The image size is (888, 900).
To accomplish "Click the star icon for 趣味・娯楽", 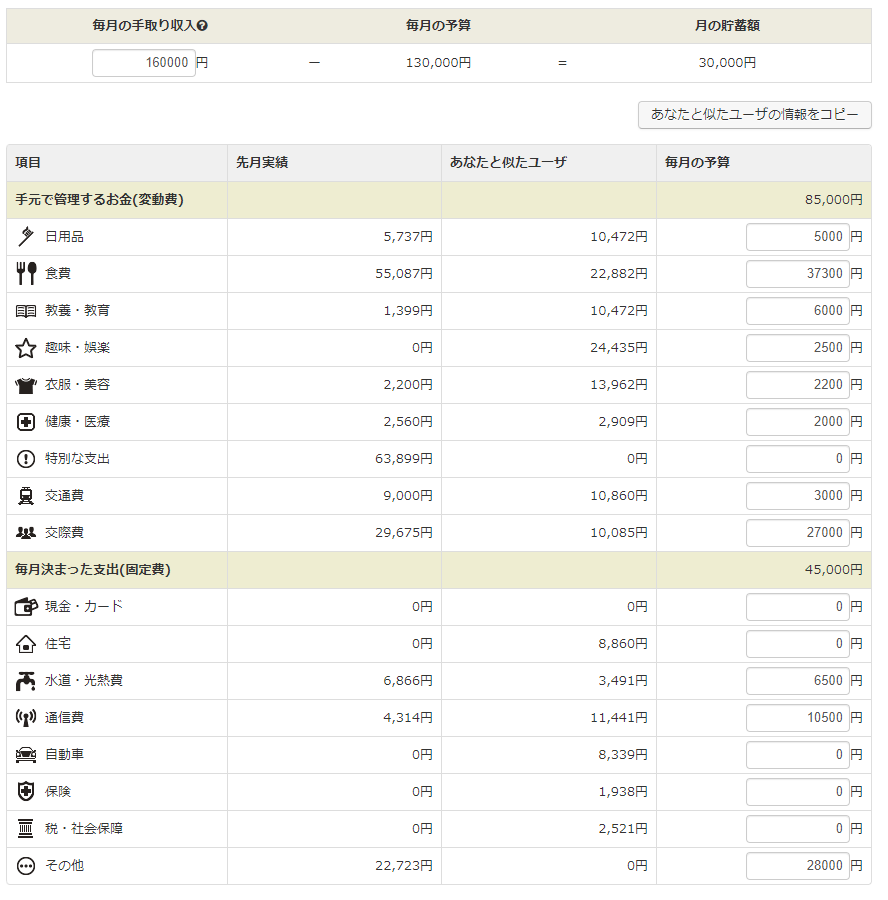I will (22, 347).
